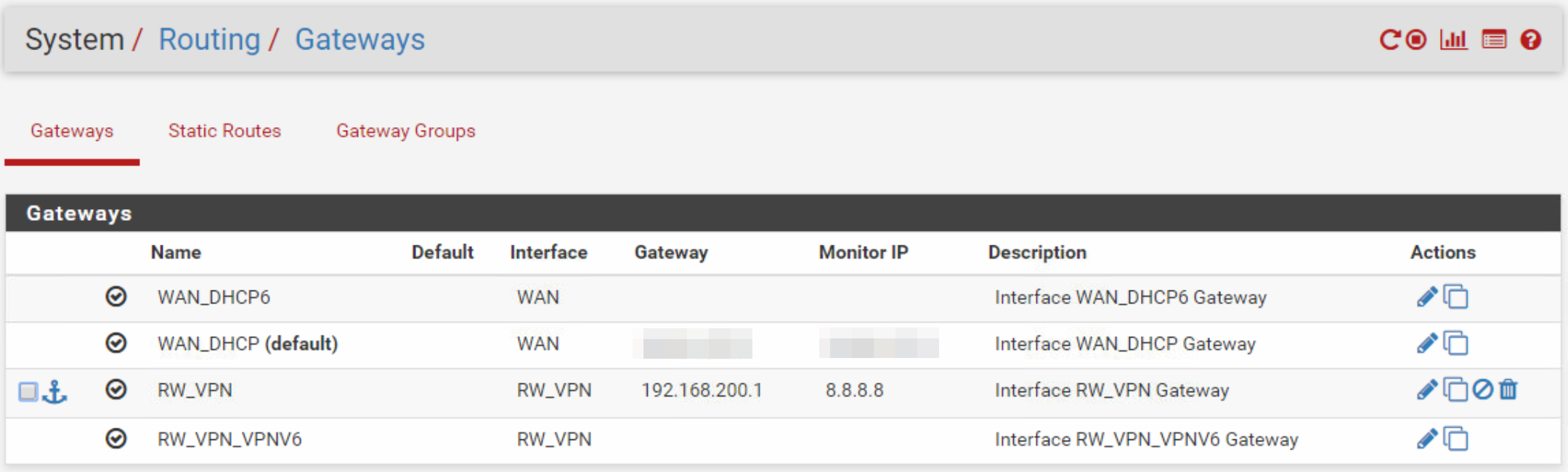Switch to the Static Routes tab
The image size is (1568, 472).
pos(224,131)
